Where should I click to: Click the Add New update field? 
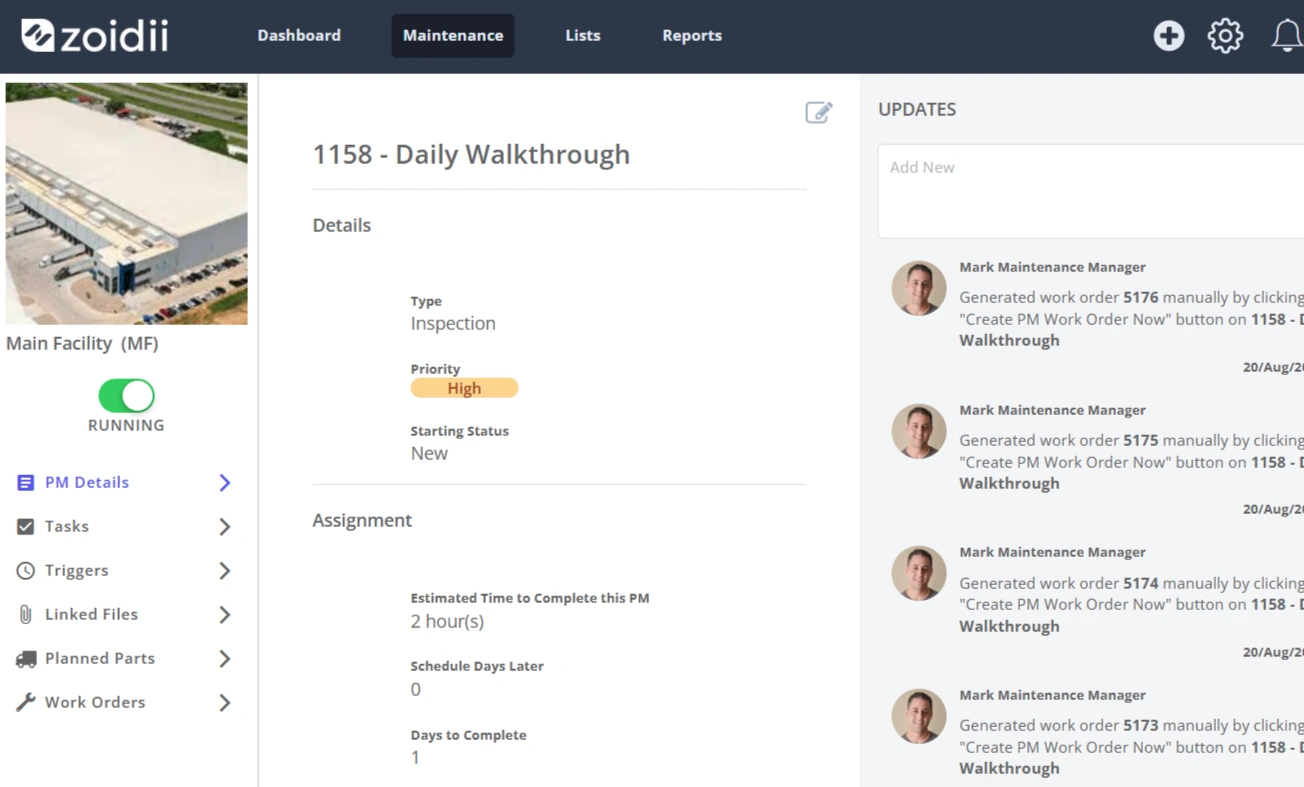click(x=1091, y=191)
